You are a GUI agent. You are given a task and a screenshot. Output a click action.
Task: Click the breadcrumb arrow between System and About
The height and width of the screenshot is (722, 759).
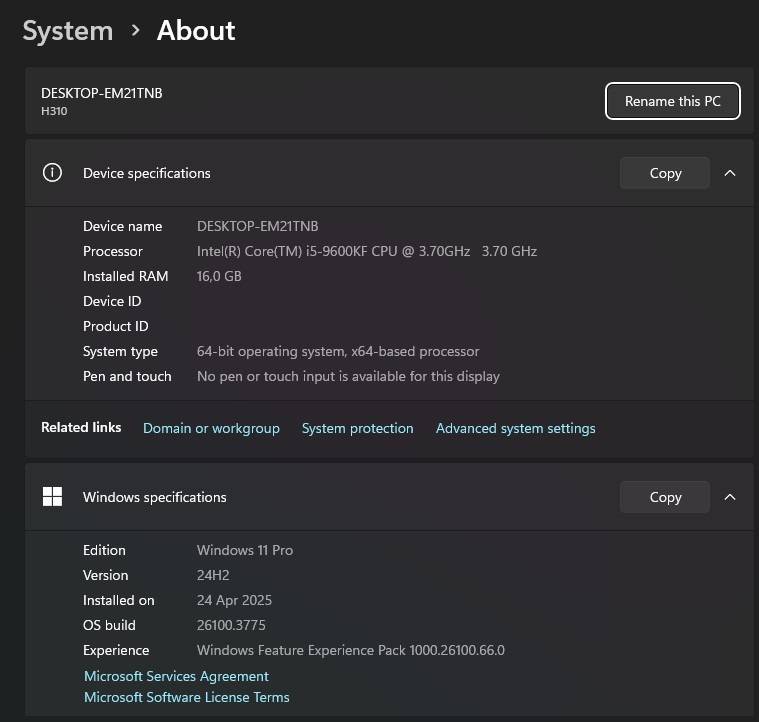[135, 31]
